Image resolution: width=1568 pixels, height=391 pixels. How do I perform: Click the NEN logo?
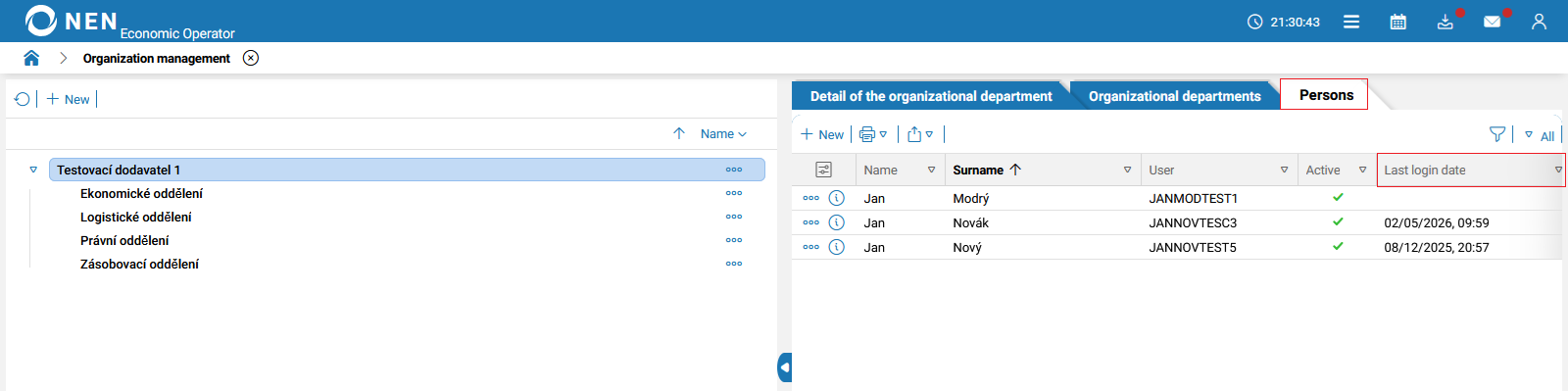71,21
